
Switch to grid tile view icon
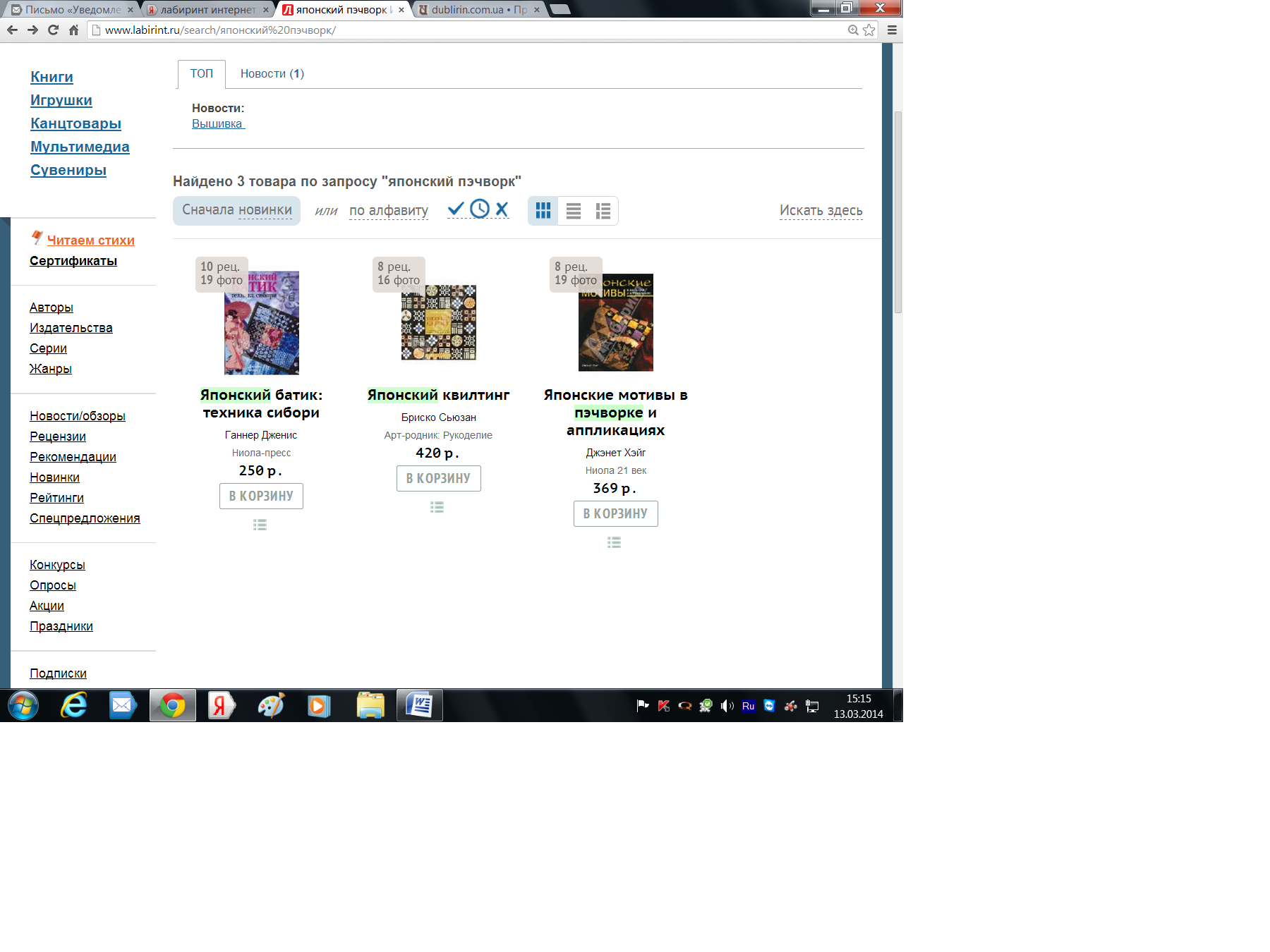click(x=543, y=211)
